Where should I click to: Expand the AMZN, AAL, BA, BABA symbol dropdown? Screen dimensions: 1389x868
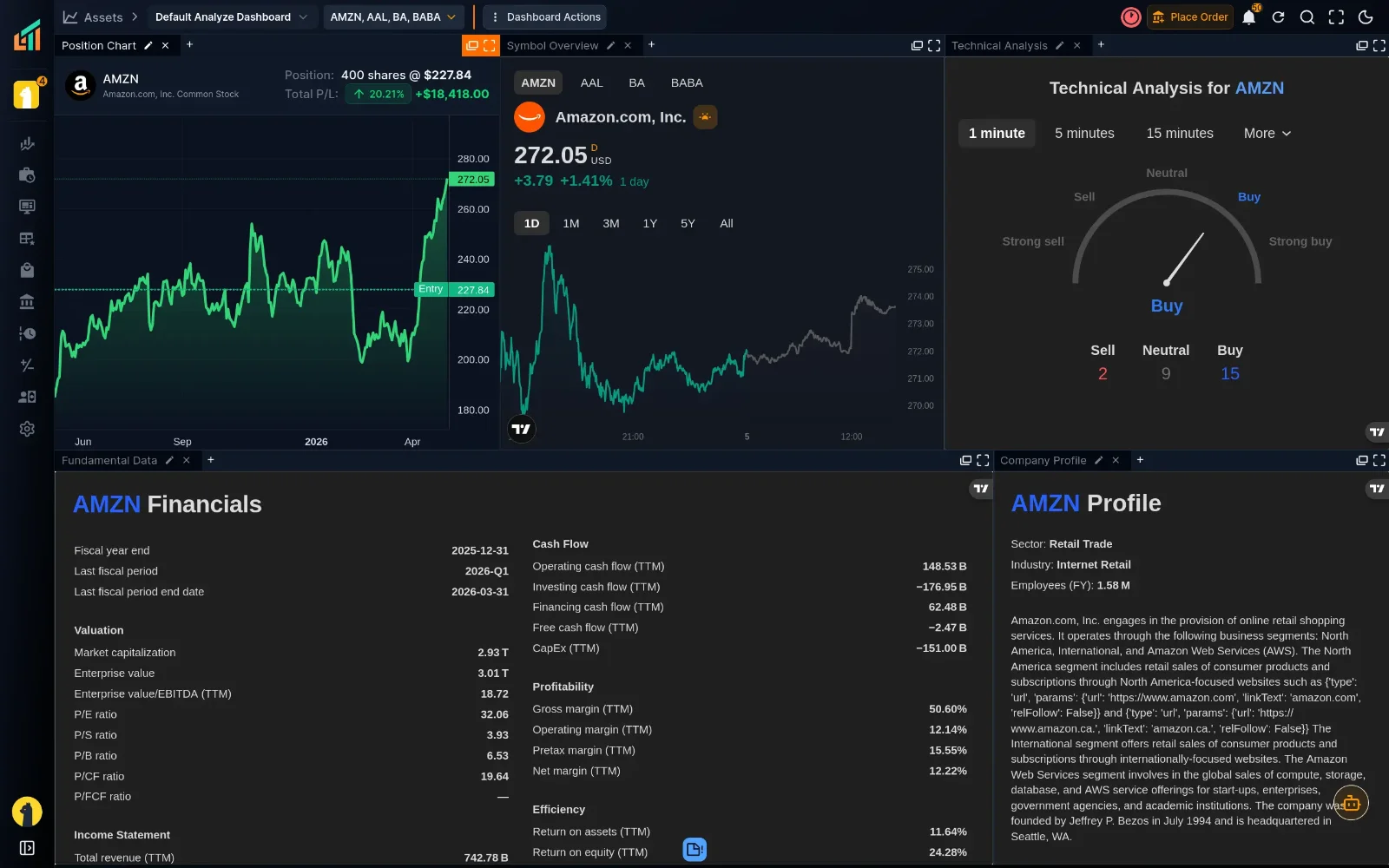pyautogui.click(x=393, y=17)
